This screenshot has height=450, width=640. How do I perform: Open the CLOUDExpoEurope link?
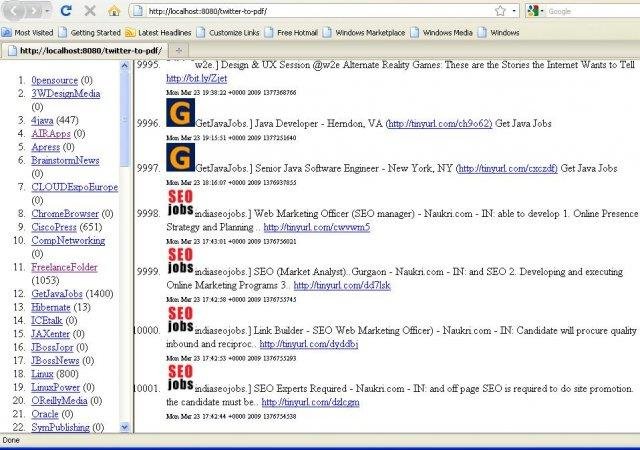[x=75, y=187]
